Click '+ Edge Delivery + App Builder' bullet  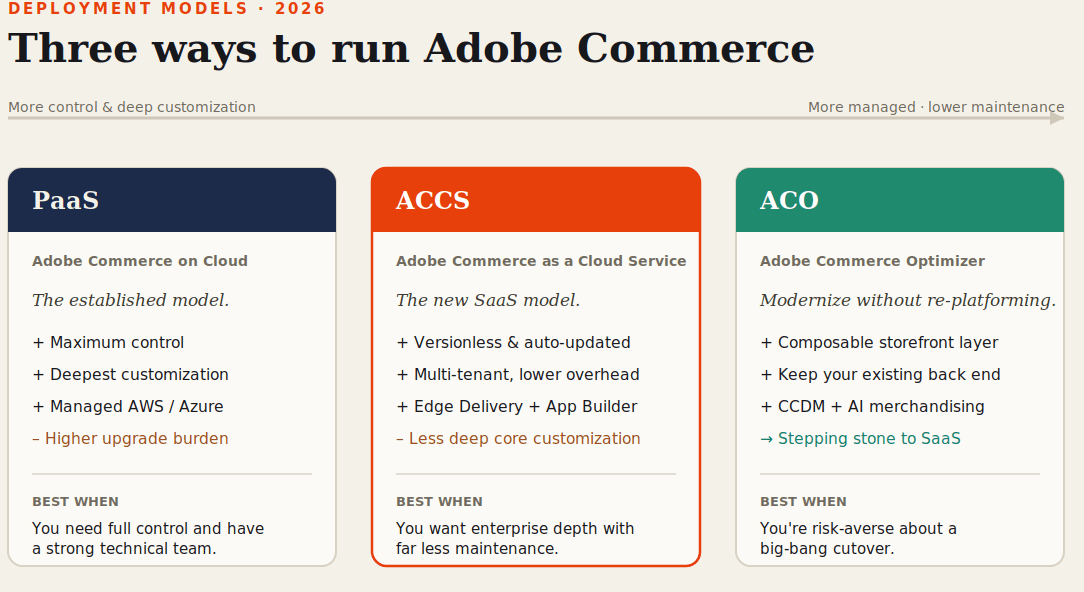tap(517, 406)
